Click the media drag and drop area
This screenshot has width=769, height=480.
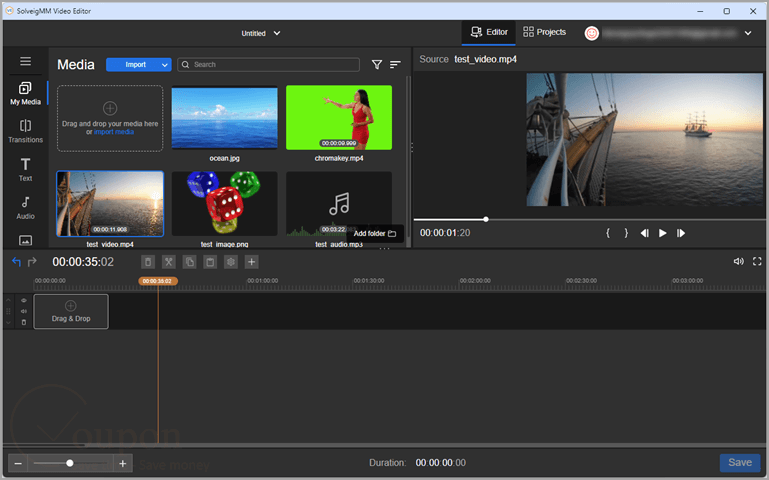click(110, 118)
